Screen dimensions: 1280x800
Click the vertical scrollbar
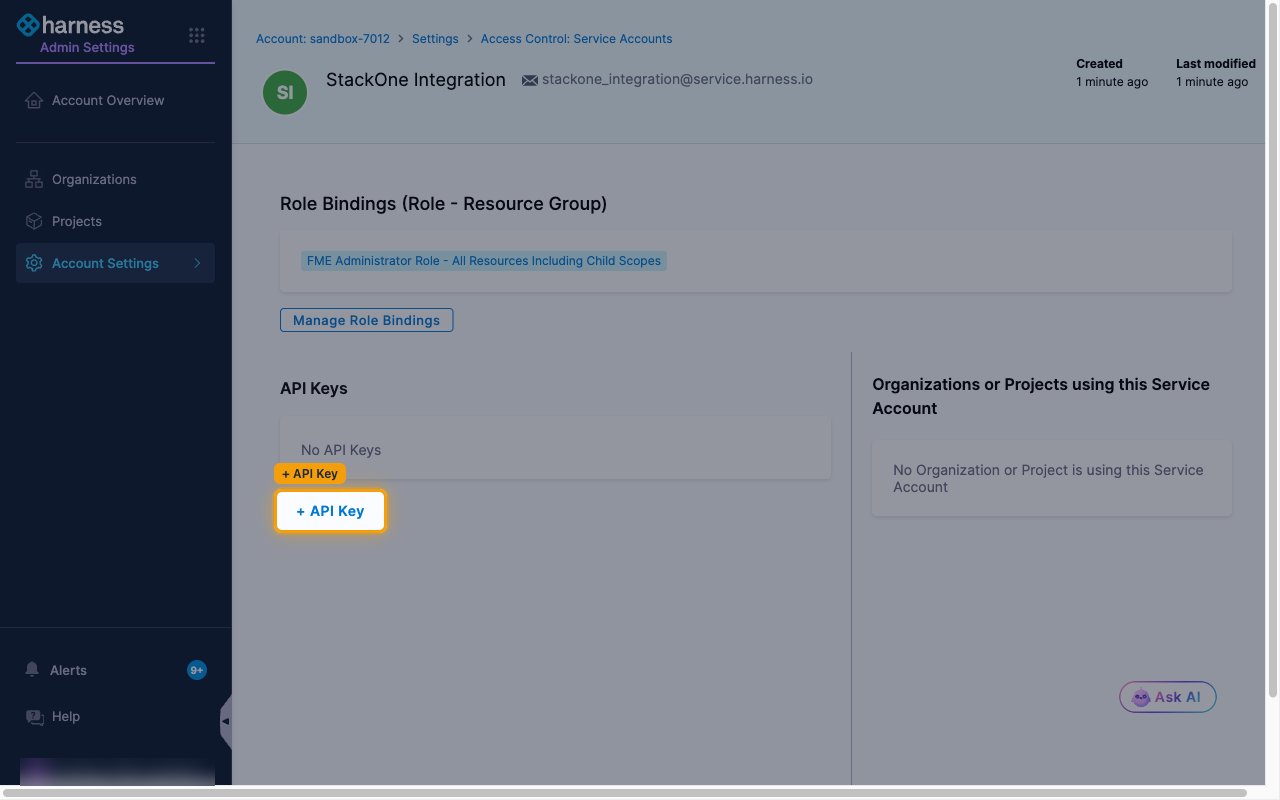pos(1273,350)
